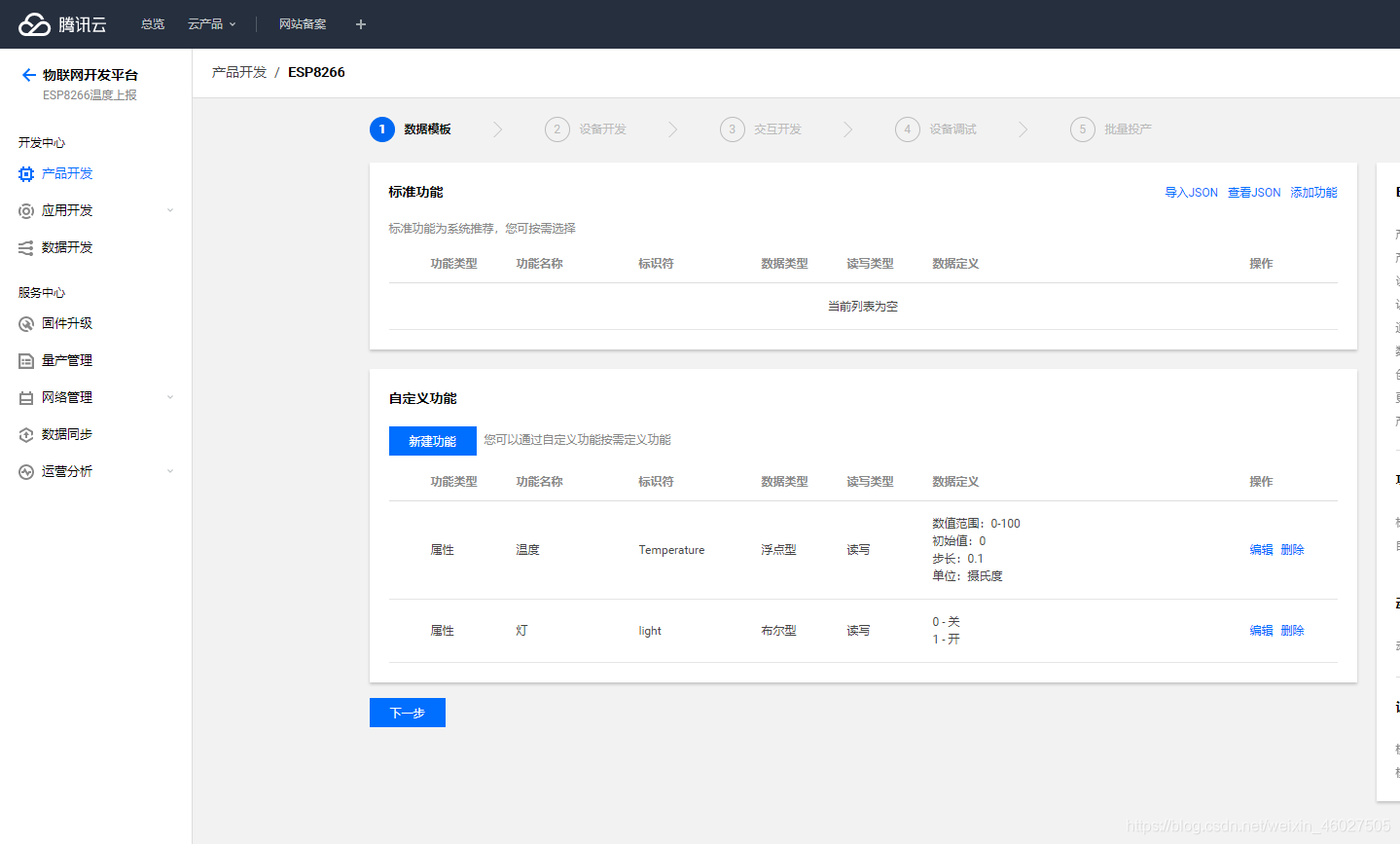Select the 应用开发 sidebar icon
1400x844 pixels.
point(26,210)
